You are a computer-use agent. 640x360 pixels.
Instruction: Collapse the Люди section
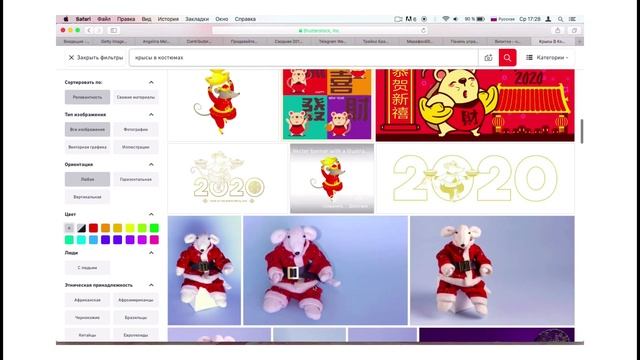pos(151,253)
